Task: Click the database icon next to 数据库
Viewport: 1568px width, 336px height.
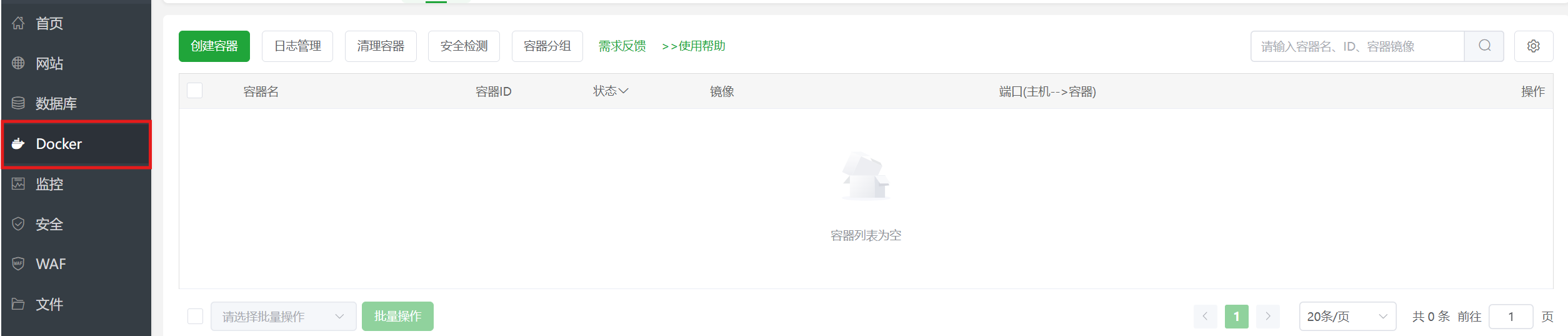Action: (18, 103)
